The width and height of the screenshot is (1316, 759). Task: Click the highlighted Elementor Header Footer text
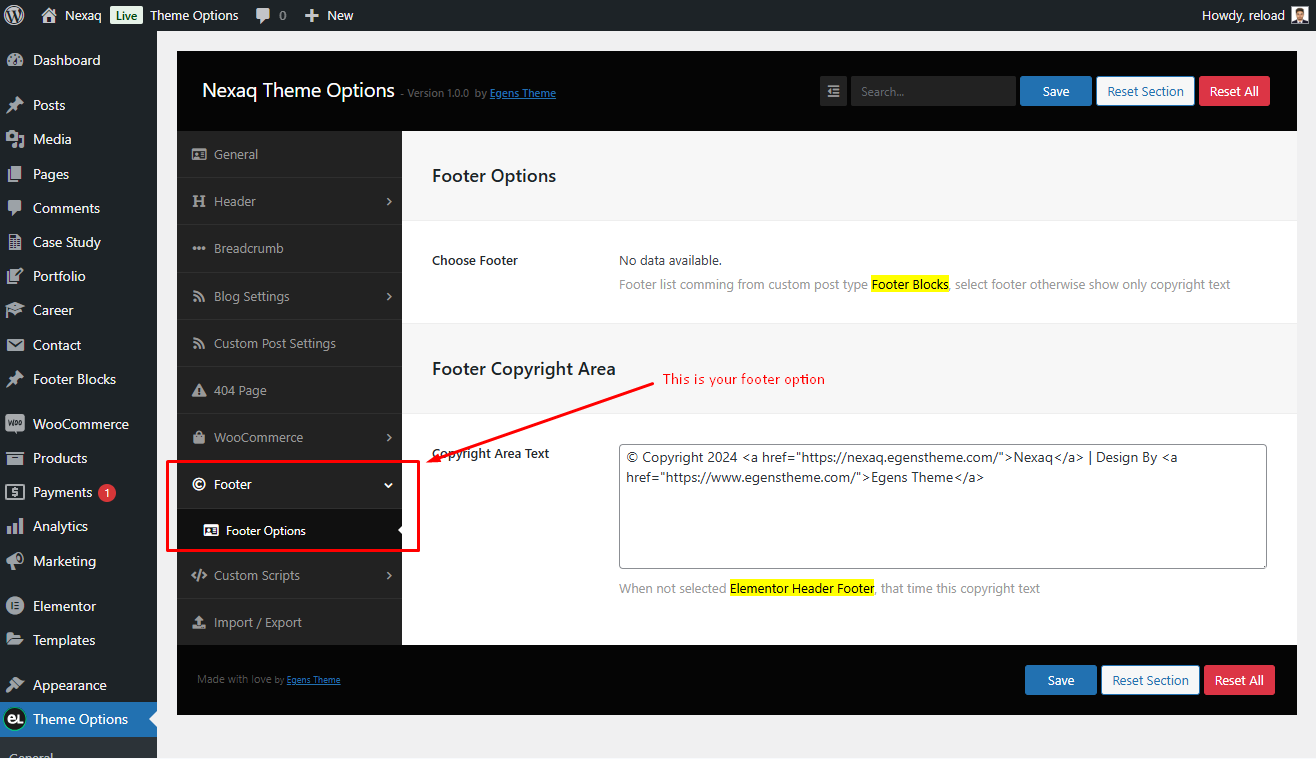[x=802, y=588]
